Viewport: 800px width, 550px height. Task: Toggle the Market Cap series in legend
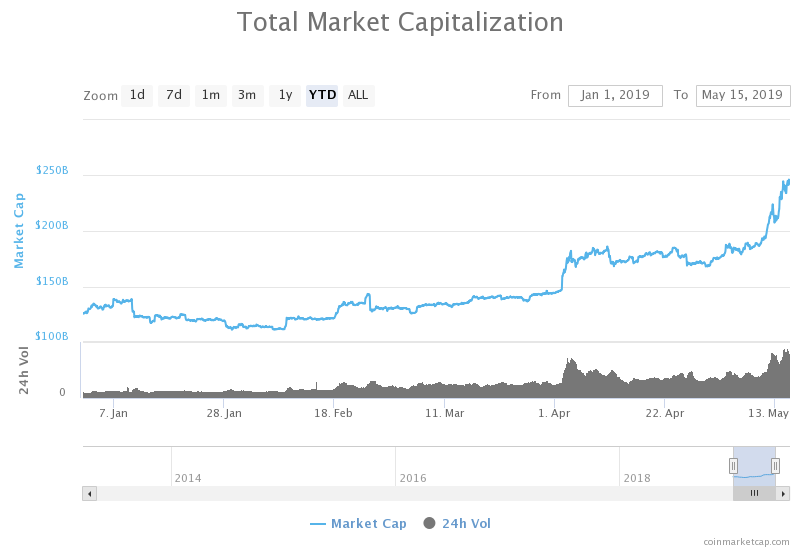click(358, 523)
